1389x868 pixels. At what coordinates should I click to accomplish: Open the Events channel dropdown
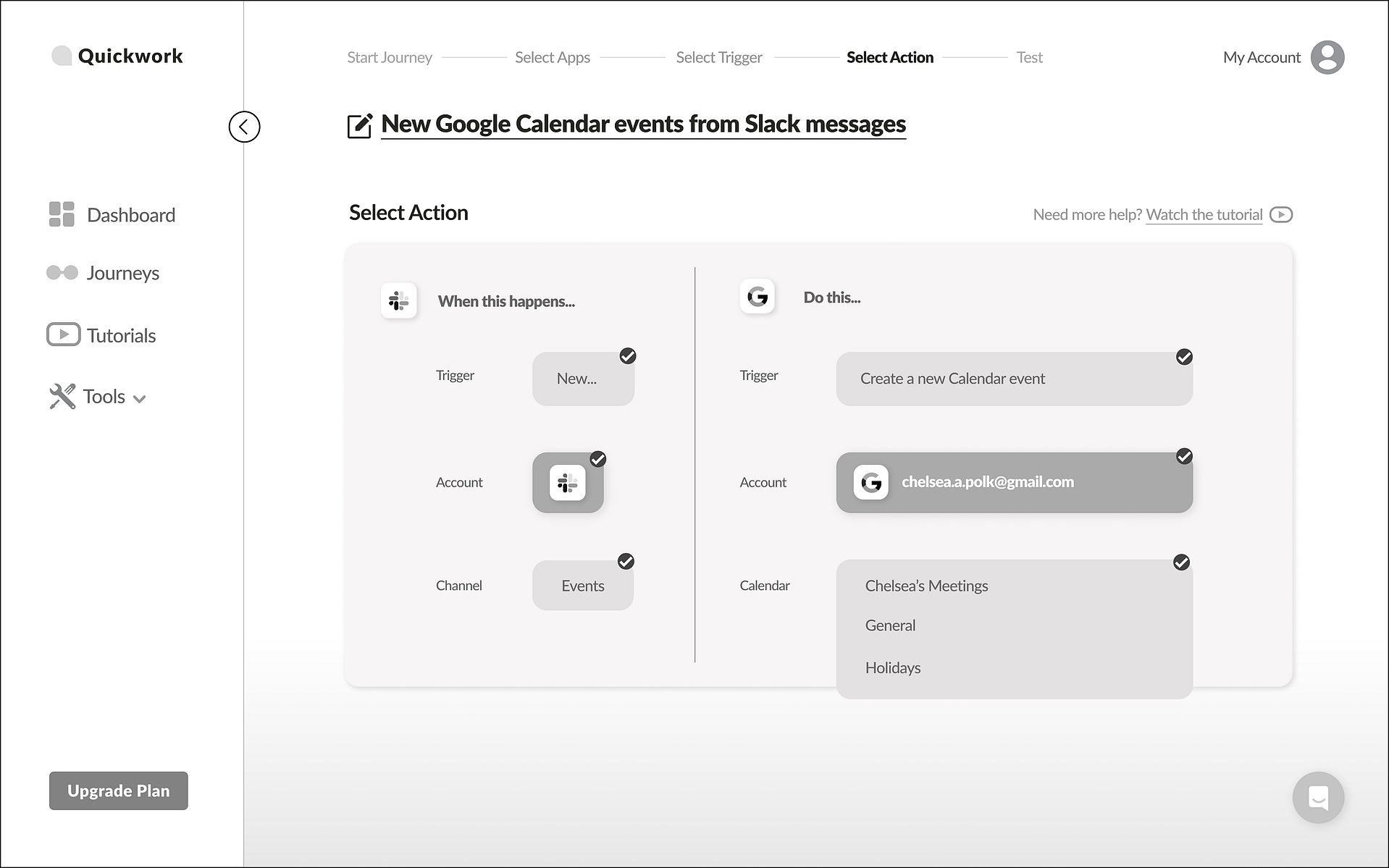coord(583,586)
